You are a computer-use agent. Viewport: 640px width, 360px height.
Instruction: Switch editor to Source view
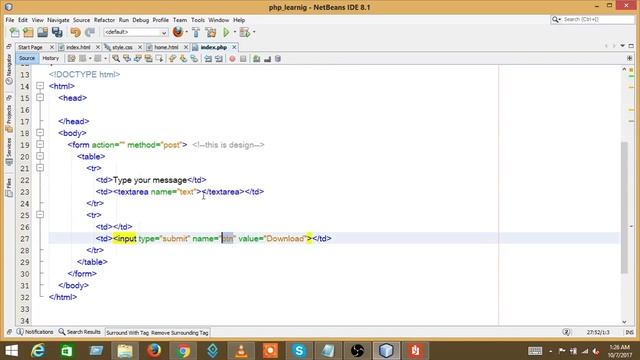[x=27, y=58]
